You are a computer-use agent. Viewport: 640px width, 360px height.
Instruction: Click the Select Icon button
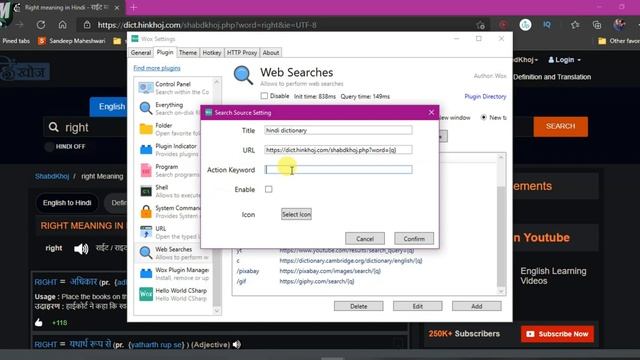tap(296, 214)
